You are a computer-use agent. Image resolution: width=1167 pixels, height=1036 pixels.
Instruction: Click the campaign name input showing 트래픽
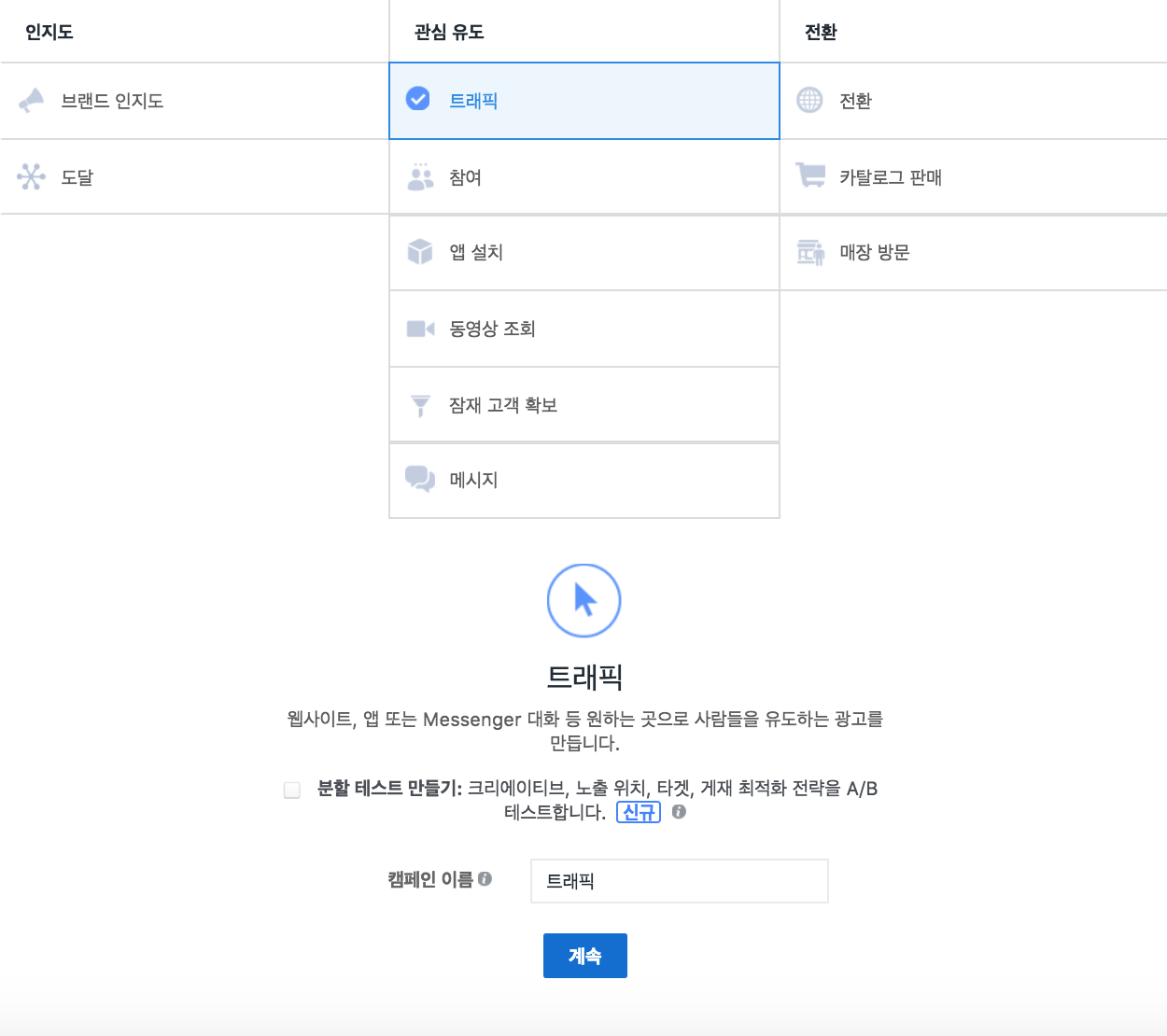[x=679, y=880]
